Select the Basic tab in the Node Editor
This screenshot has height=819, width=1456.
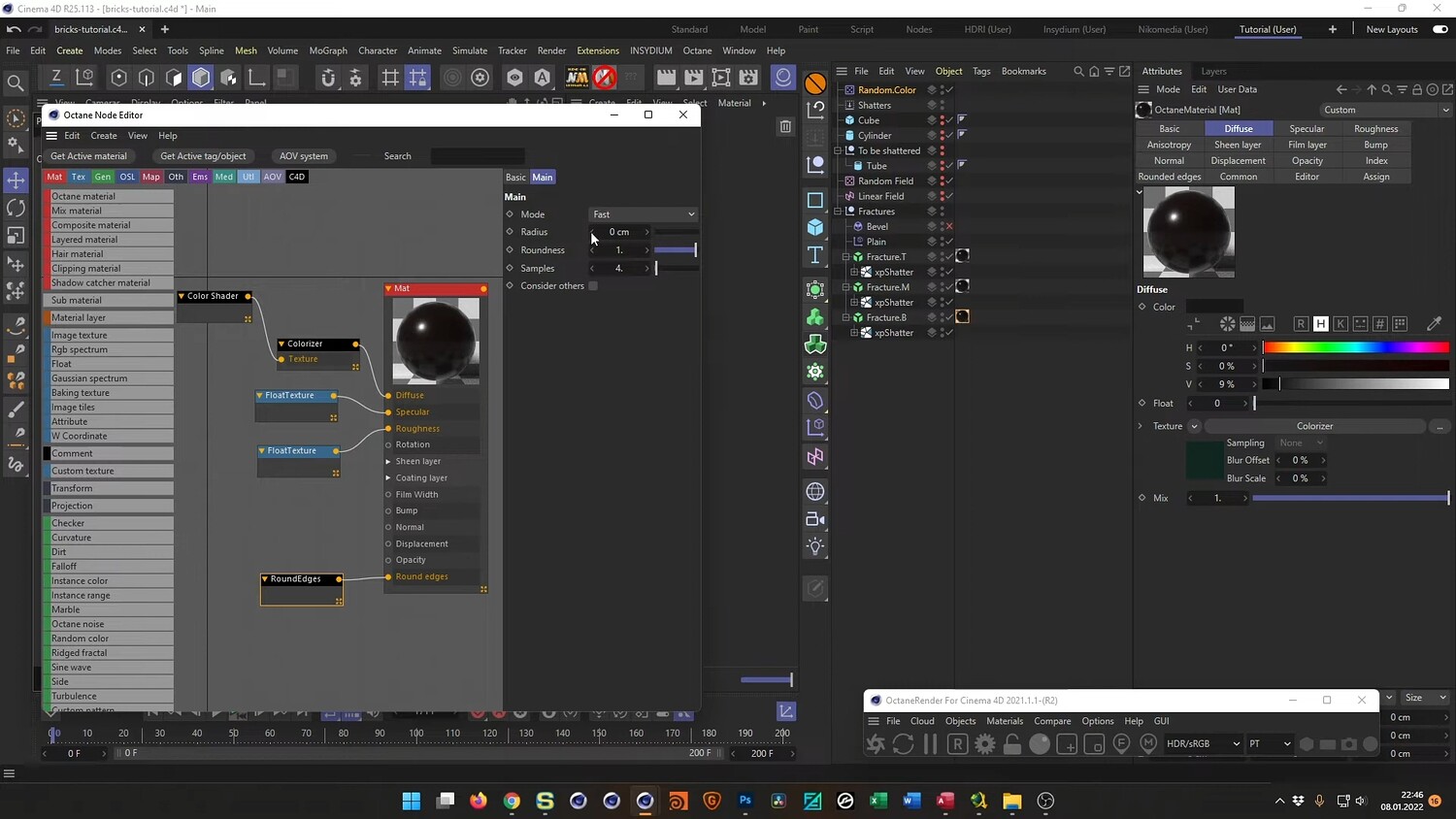click(x=515, y=178)
